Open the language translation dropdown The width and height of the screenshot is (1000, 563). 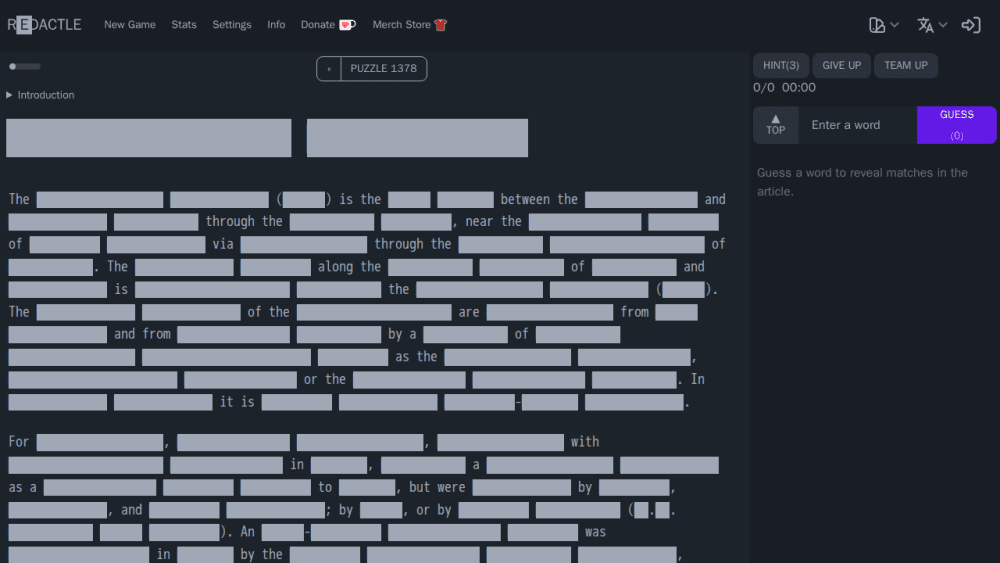pos(932,25)
